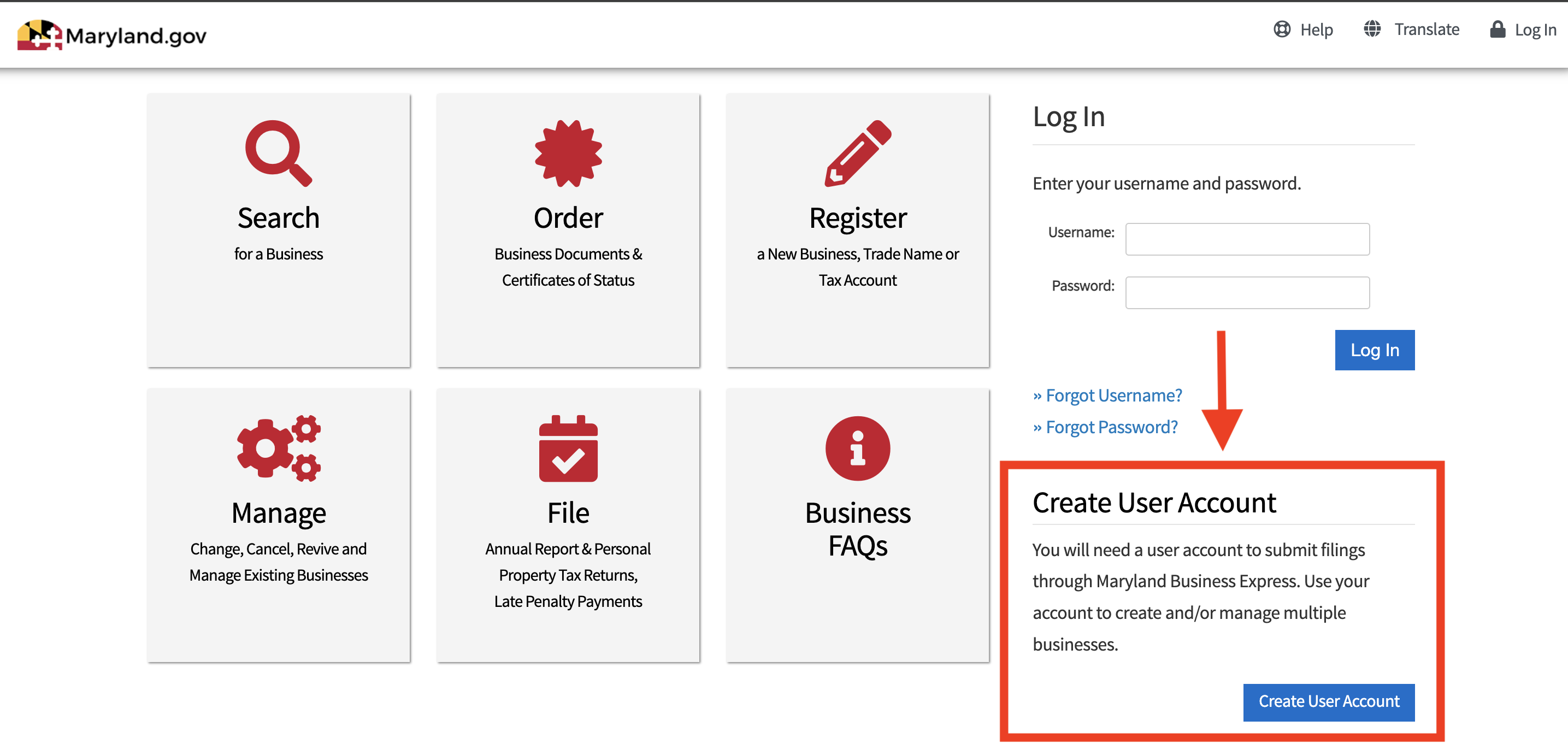Click "Enter your username and password." text
This screenshot has height=744, width=1568.
tap(1166, 183)
